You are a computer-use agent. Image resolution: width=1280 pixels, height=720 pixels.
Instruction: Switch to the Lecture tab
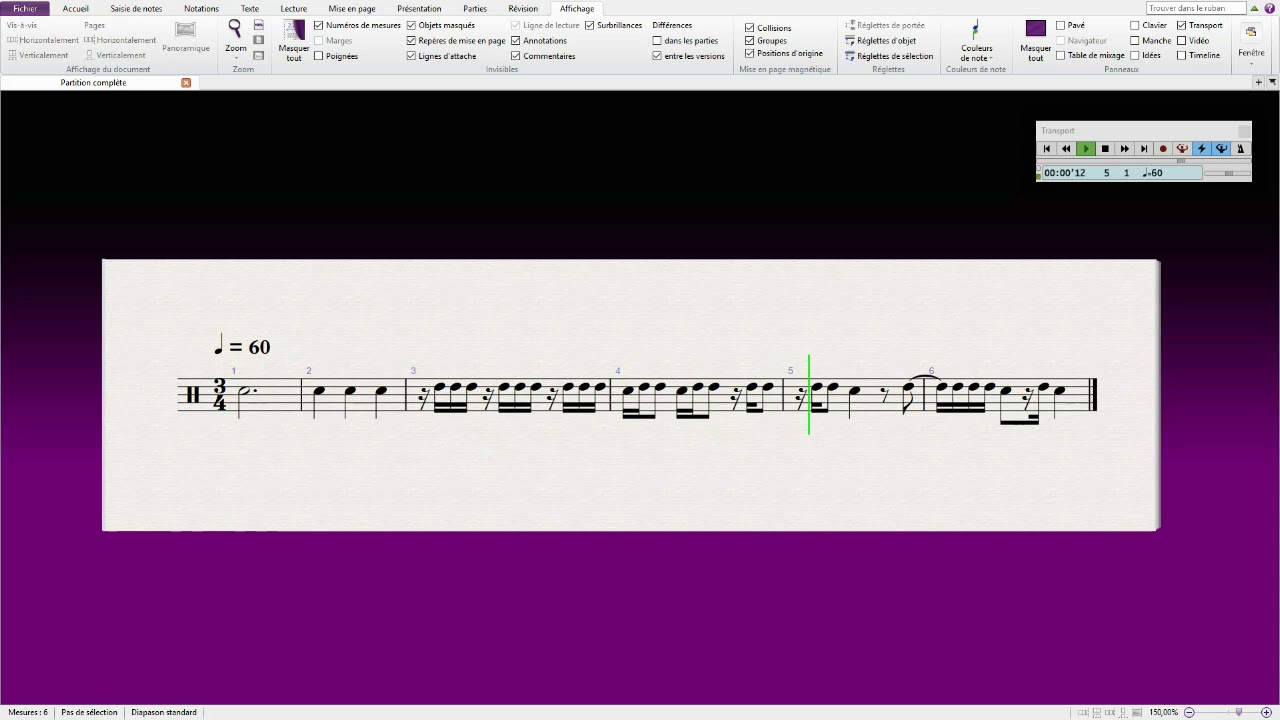pos(294,8)
